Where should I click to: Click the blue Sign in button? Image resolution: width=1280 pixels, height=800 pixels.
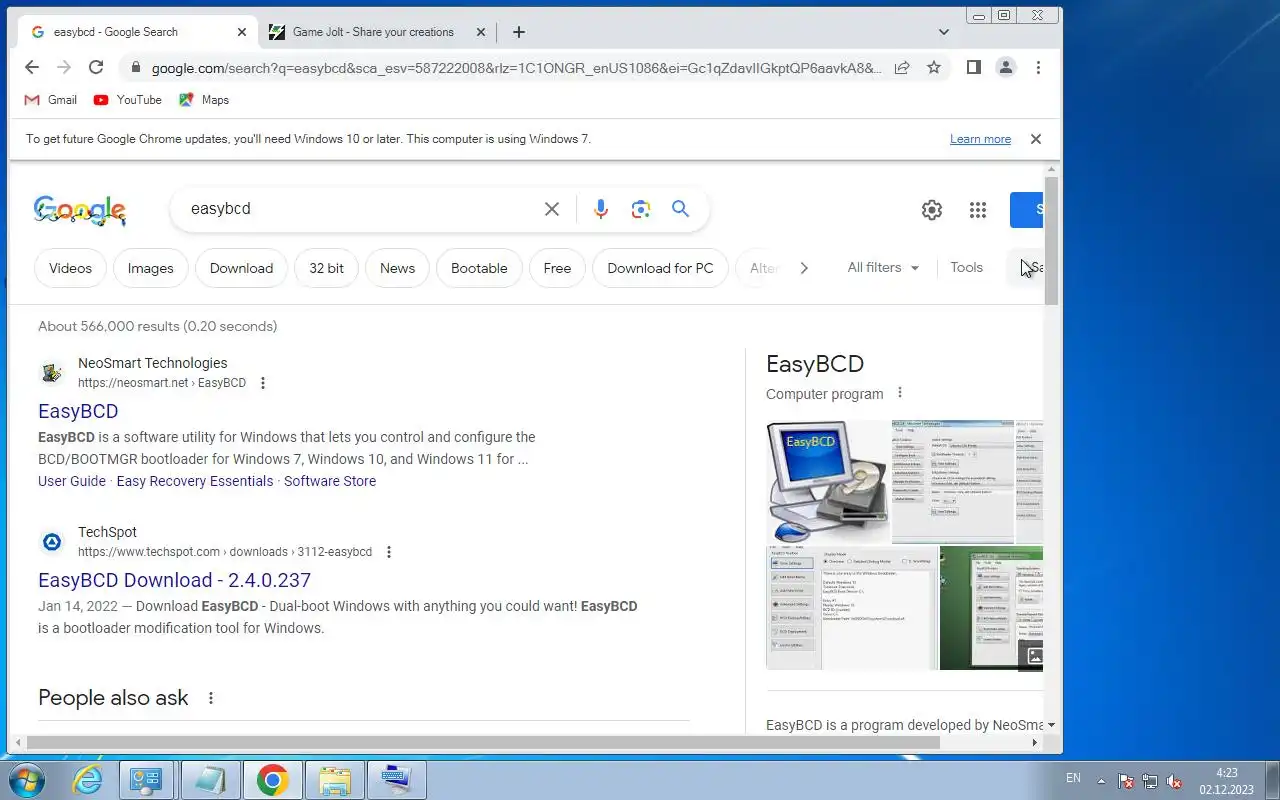pyautogui.click(x=1027, y=210)
